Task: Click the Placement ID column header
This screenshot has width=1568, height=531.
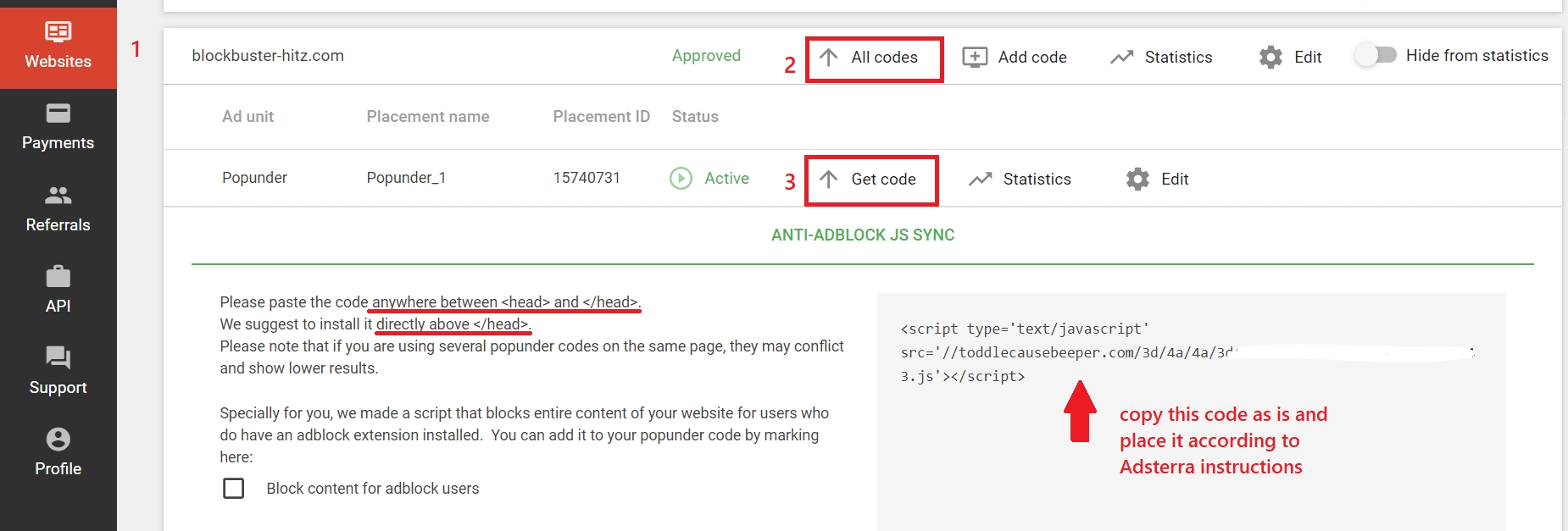Action: 601,117
